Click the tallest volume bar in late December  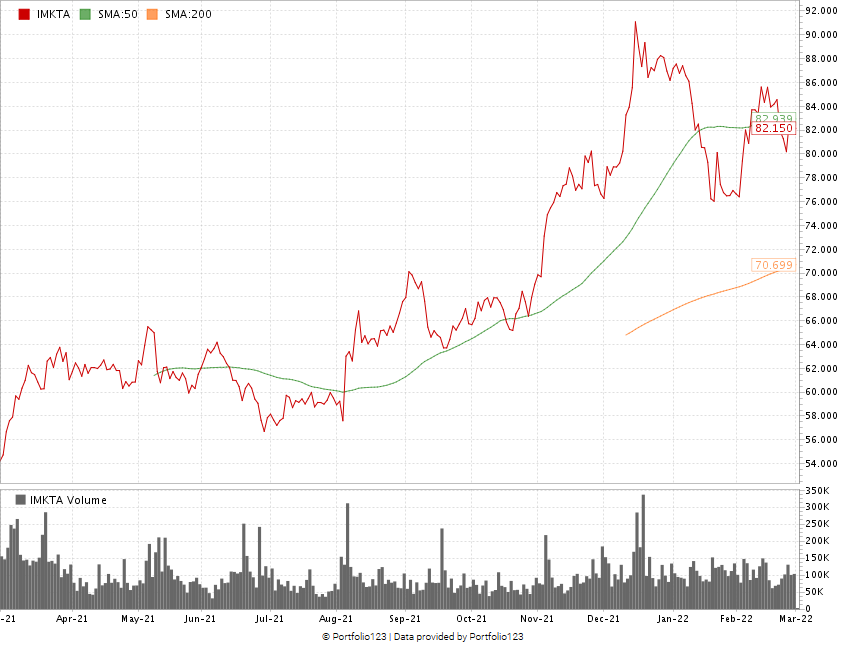[x=643, y=552]
